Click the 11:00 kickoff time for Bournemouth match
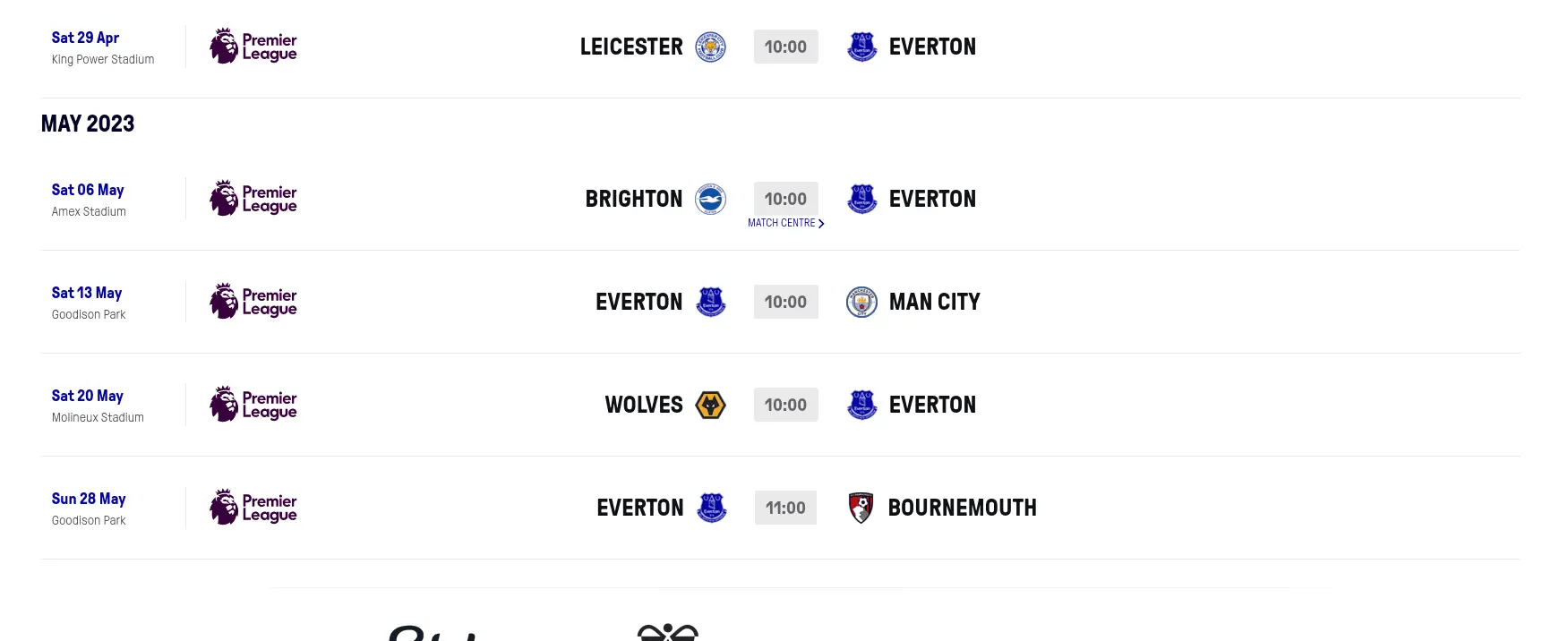This screenshot has height=641, width=1568. click(785, 509)
